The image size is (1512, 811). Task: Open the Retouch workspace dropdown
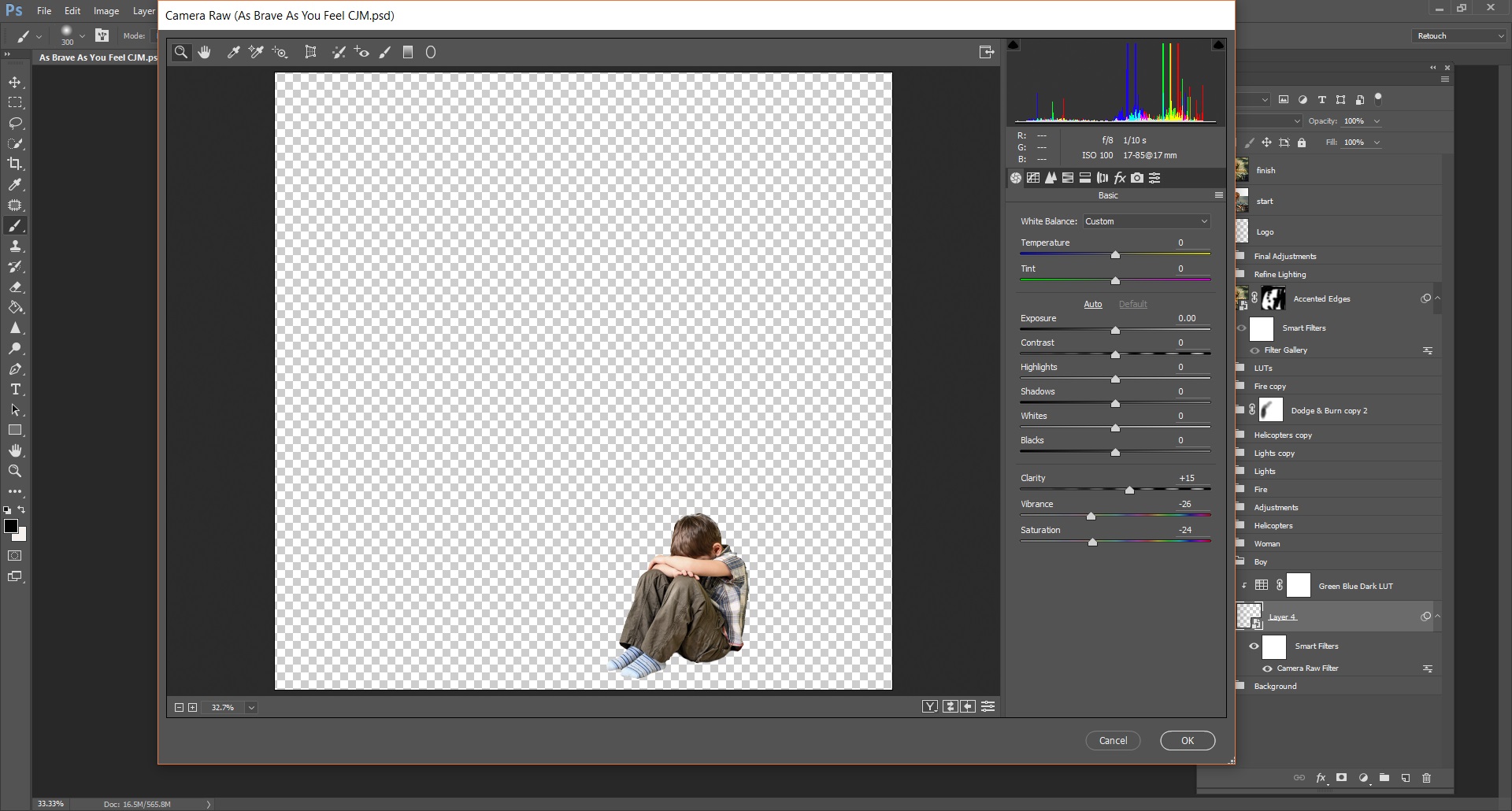point(1459,36)
